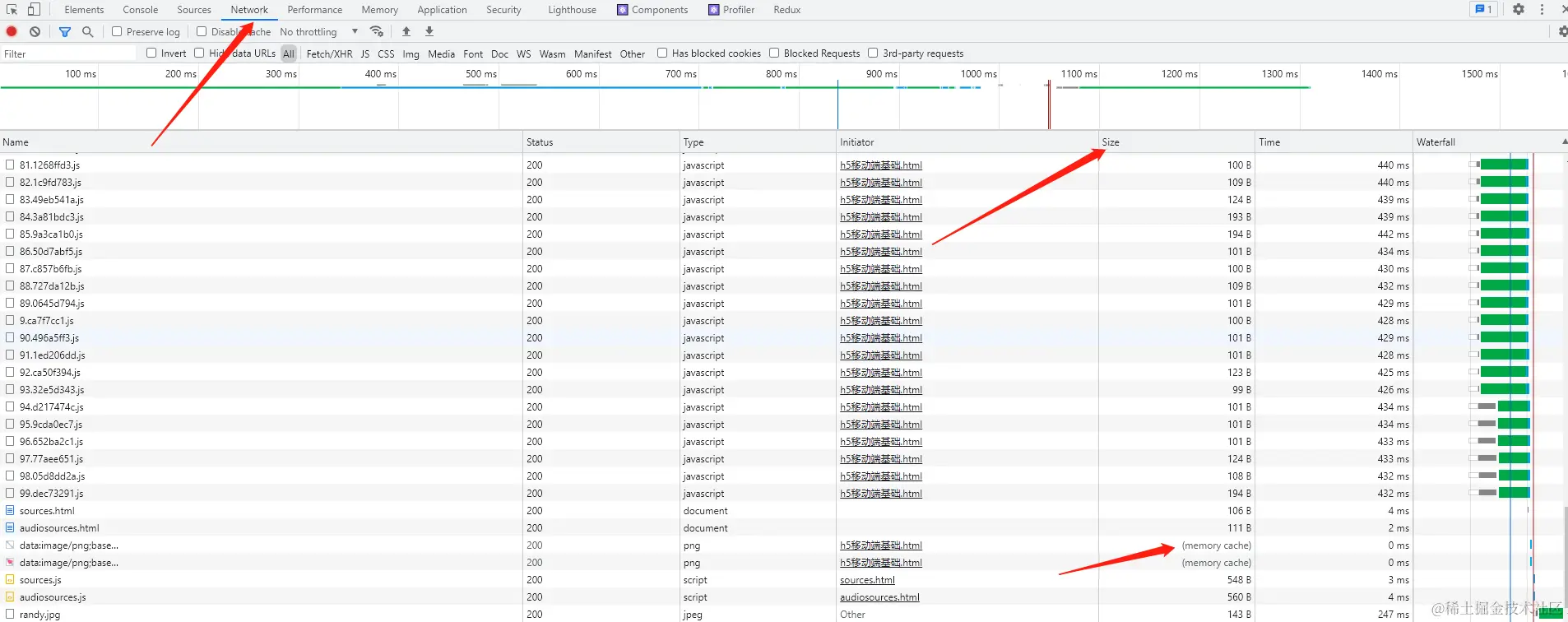Screen dimensions: 1568x622
Task: Filter requests by WS type
Action: click(x=524, y=53)
